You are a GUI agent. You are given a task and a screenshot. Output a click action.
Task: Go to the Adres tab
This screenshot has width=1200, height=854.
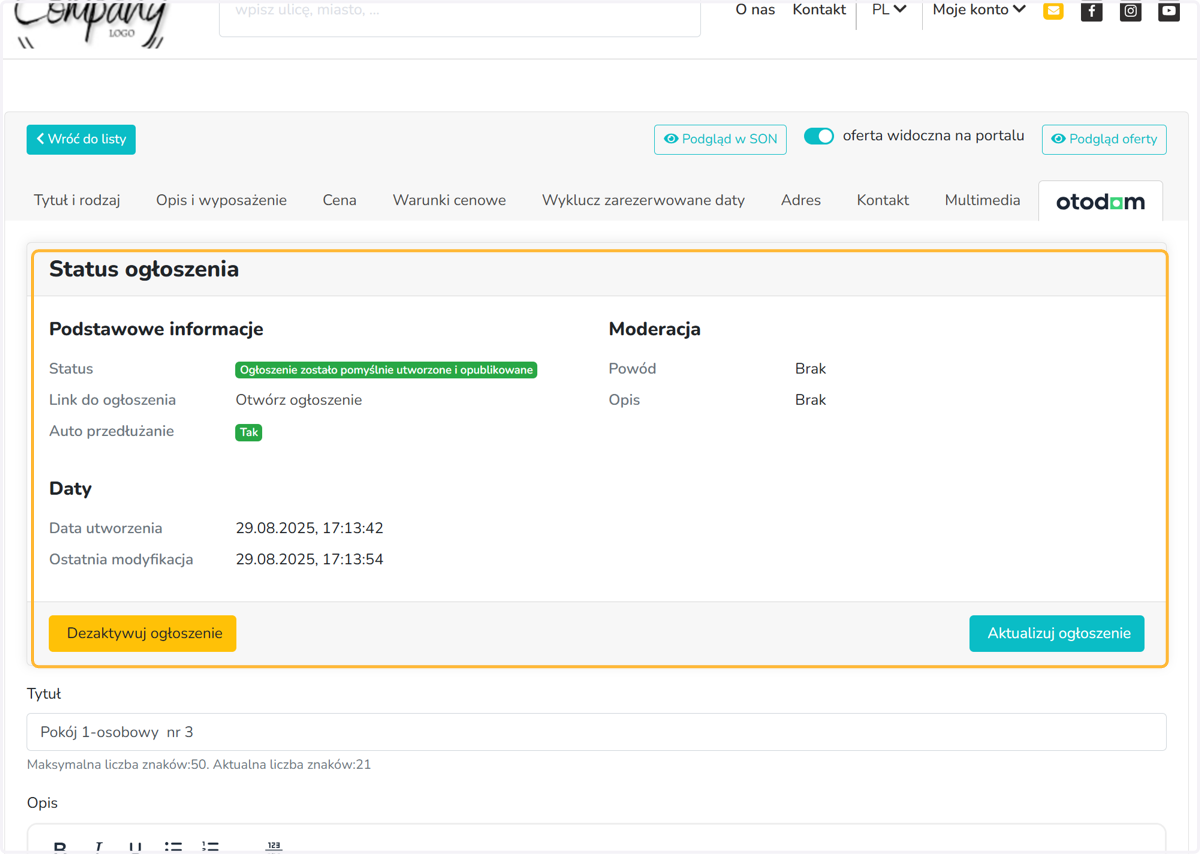[x=801, y=200]
